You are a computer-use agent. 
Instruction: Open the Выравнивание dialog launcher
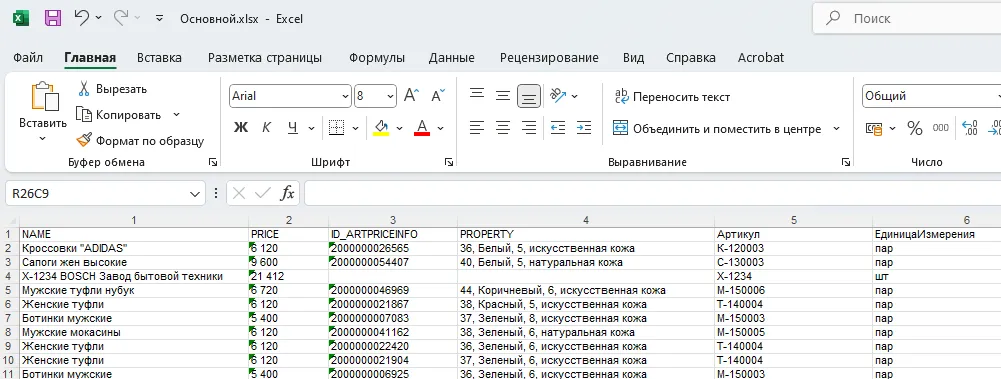[846, 163]
